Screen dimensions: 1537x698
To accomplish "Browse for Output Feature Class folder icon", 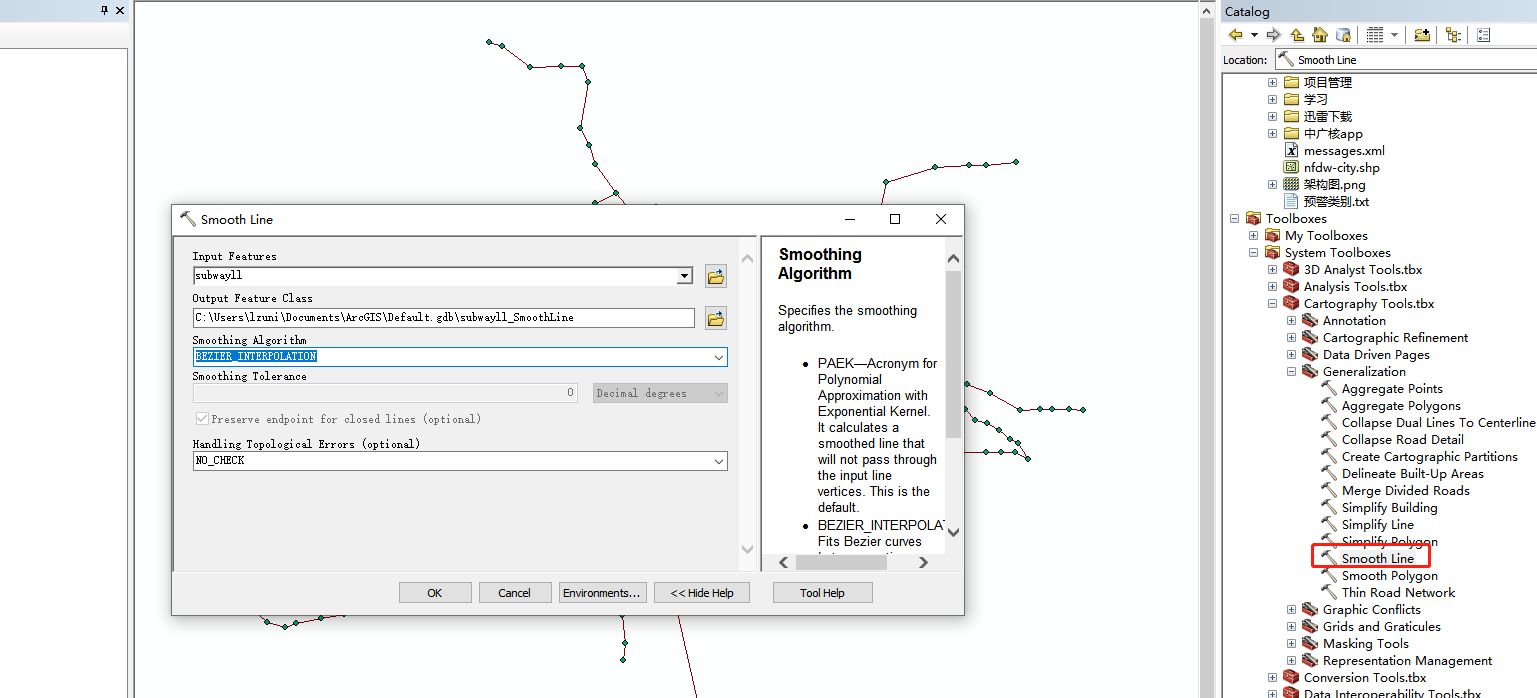I will tap(715, 318).
